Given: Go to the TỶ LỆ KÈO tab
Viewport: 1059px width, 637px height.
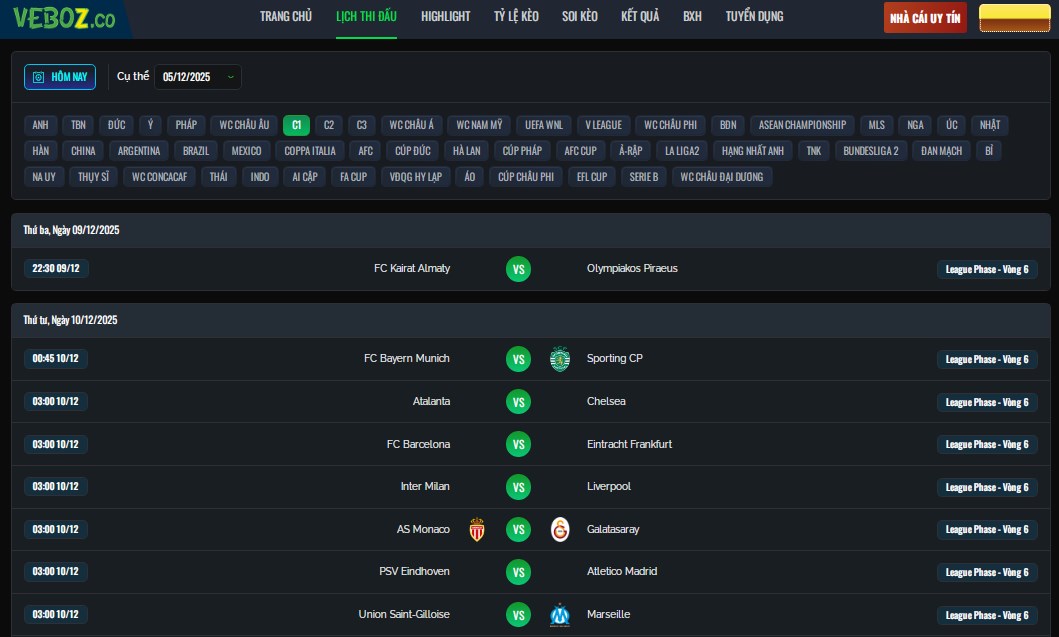Looking at the screenshot, I should click(516, 17).
